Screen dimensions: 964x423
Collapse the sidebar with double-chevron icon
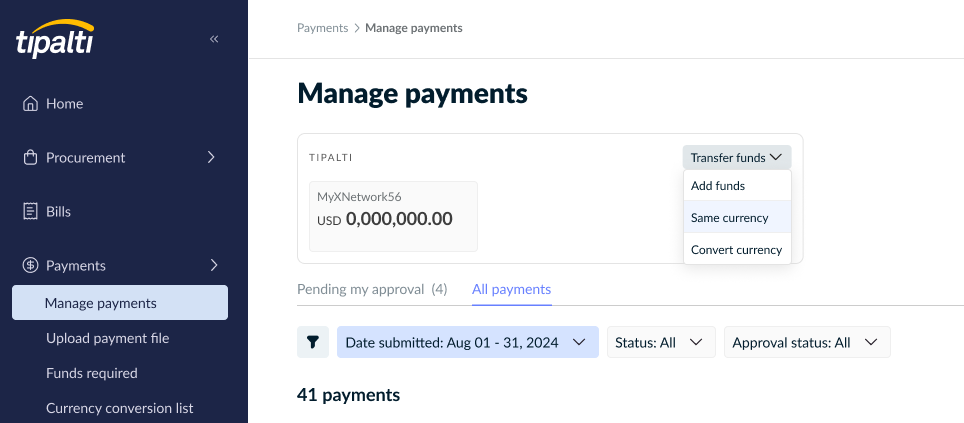[x=214, y=39]
